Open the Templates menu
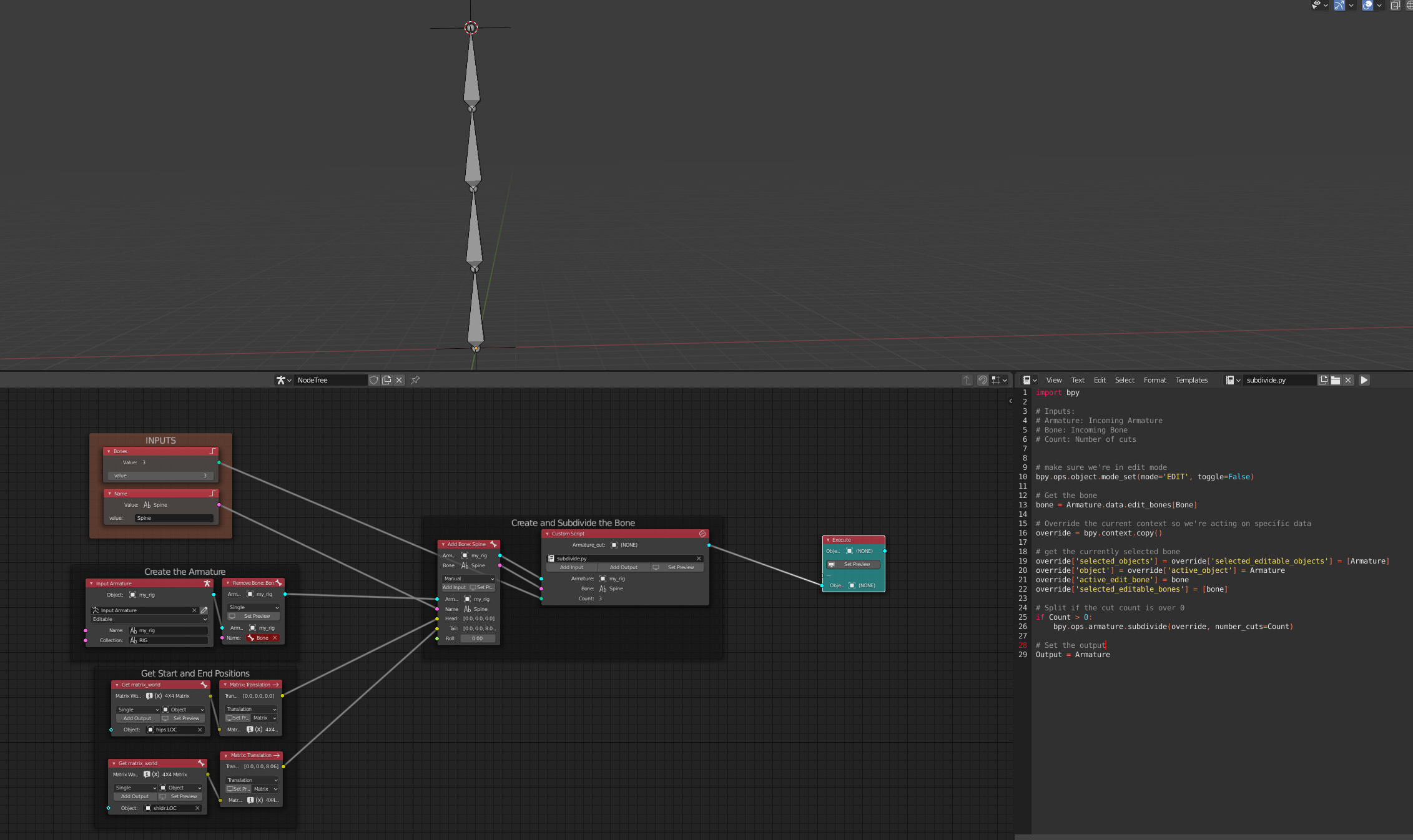This screenshot has width=1413, height=840. tap(1191, 380)
